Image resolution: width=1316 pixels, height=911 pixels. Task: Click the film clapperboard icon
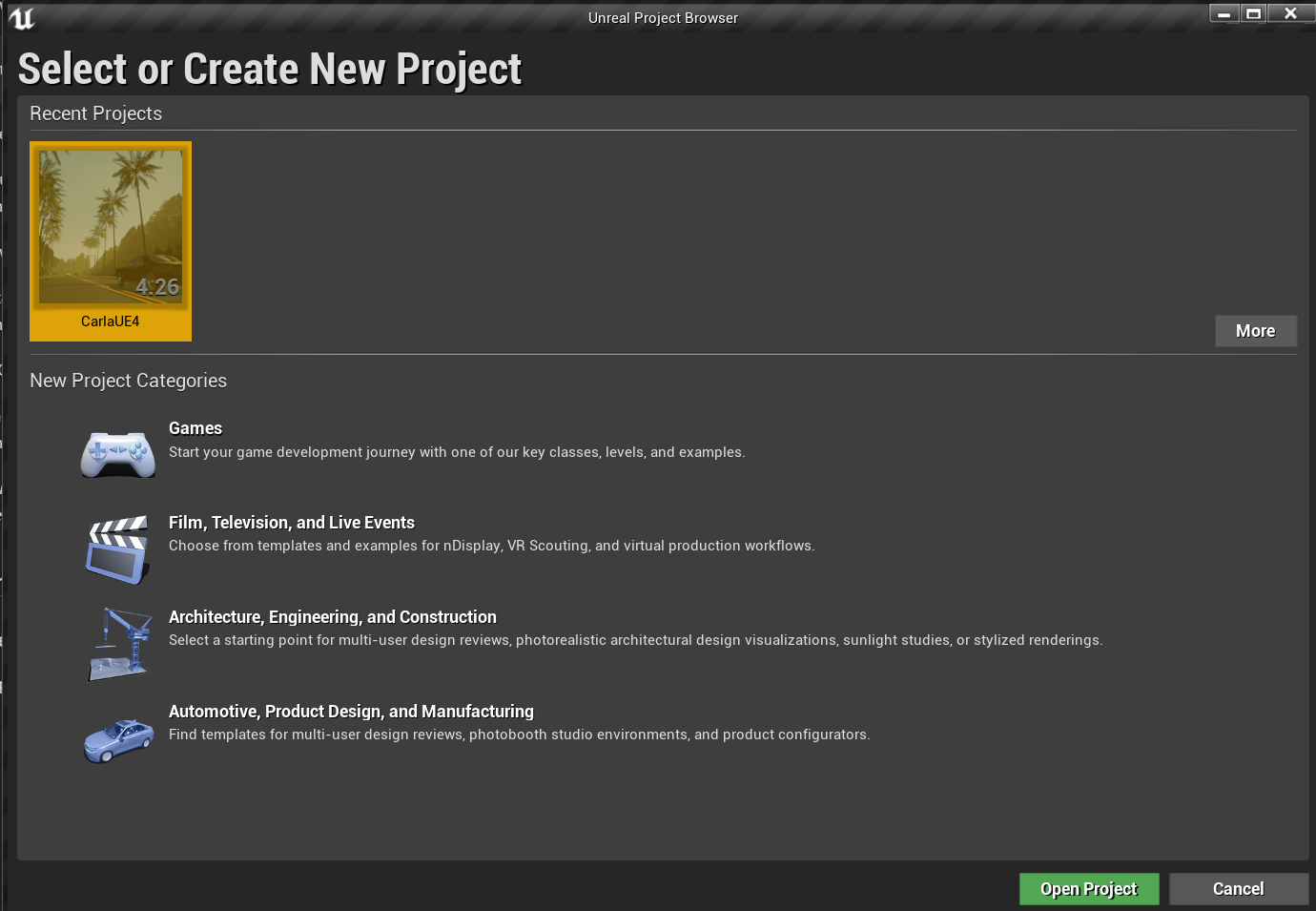(x=118, y=549)
